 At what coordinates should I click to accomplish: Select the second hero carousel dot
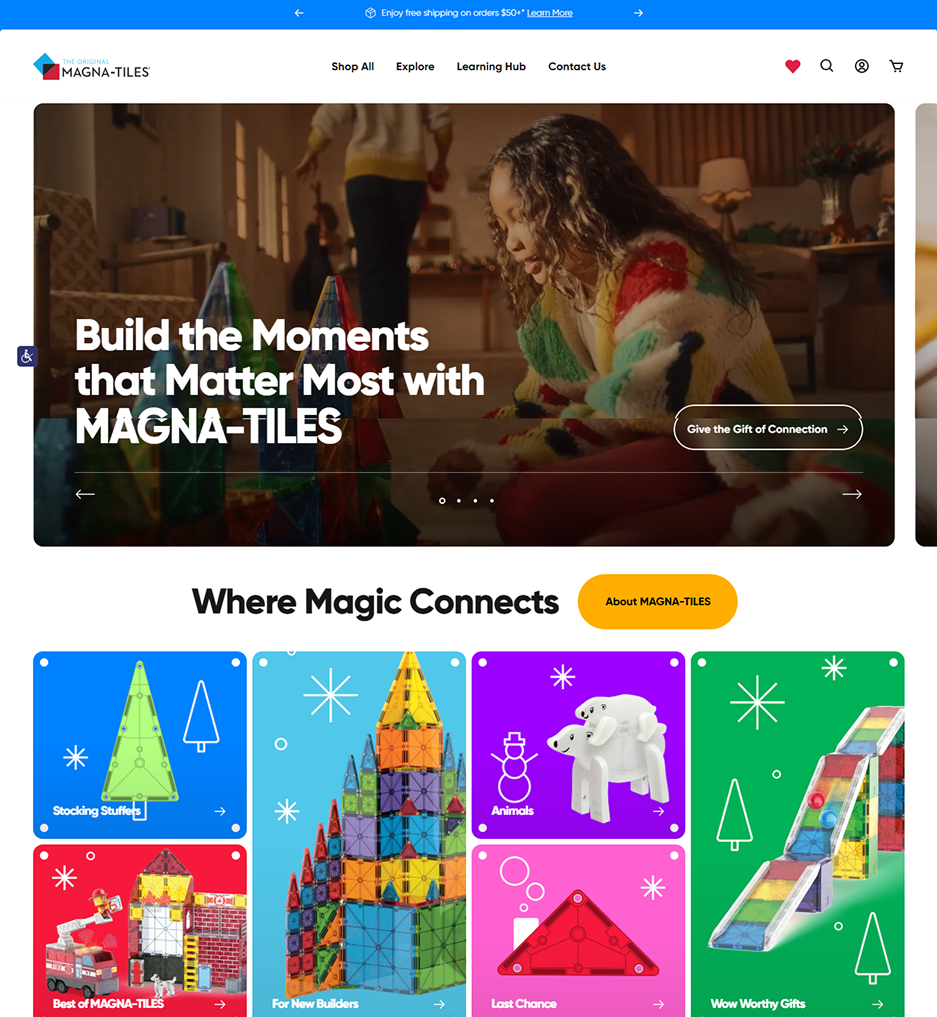coord(459,501)
